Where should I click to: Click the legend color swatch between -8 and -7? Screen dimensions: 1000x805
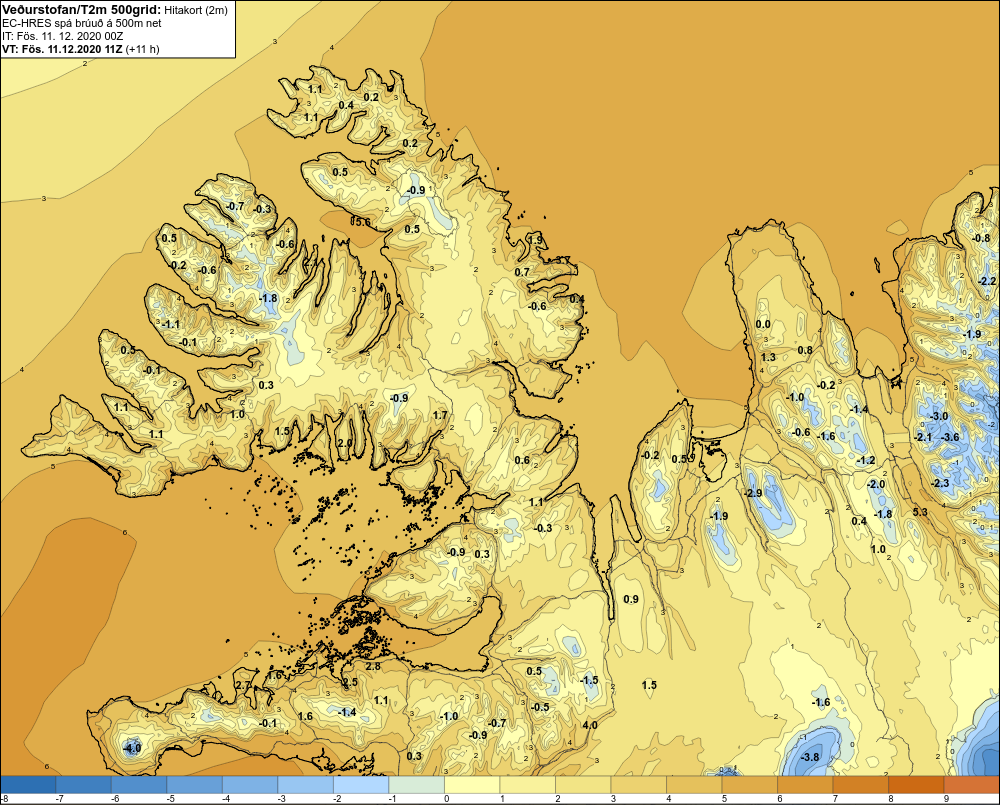tap(28, 784)
